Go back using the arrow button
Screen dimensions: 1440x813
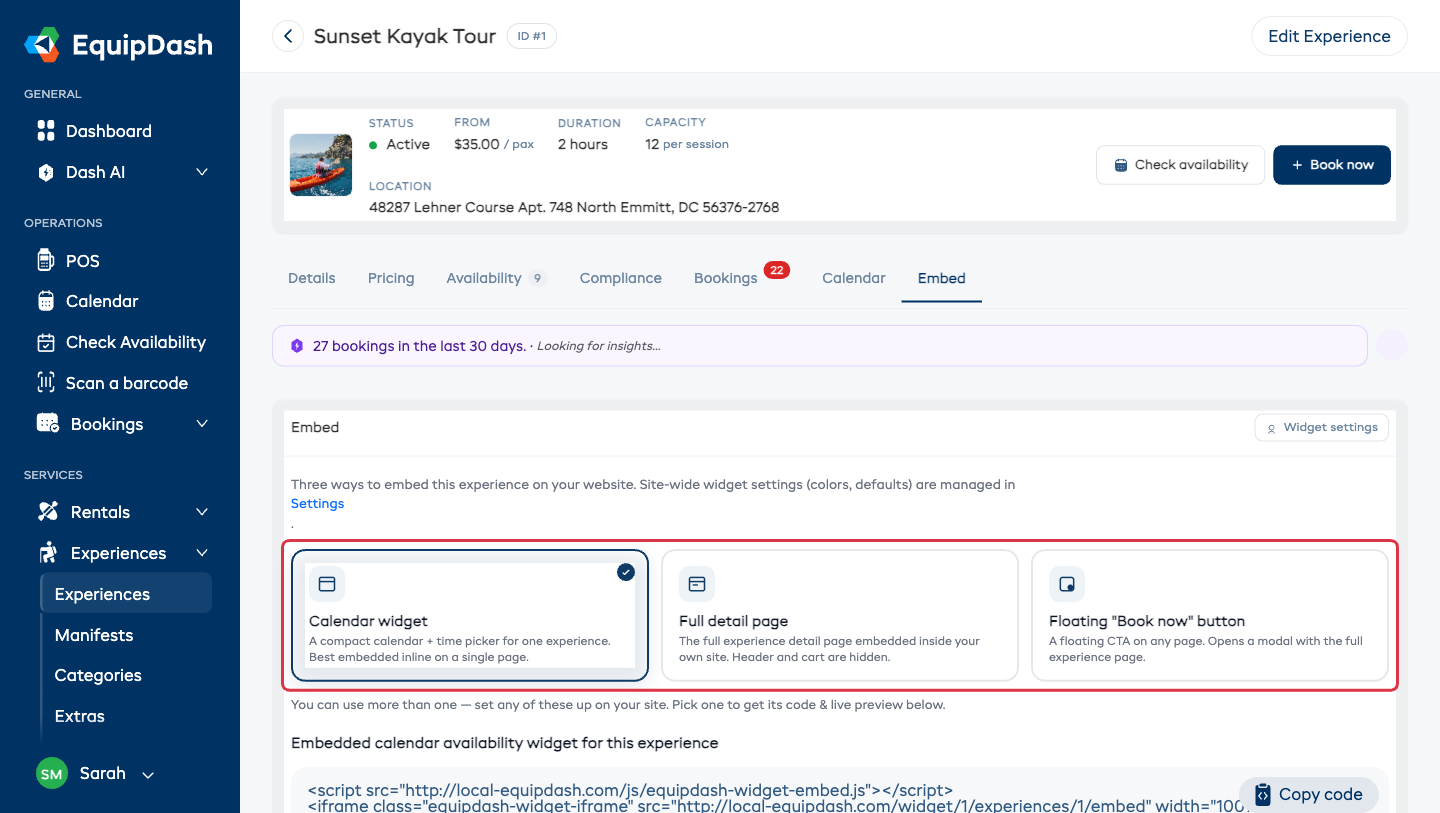tap(288, 37)
